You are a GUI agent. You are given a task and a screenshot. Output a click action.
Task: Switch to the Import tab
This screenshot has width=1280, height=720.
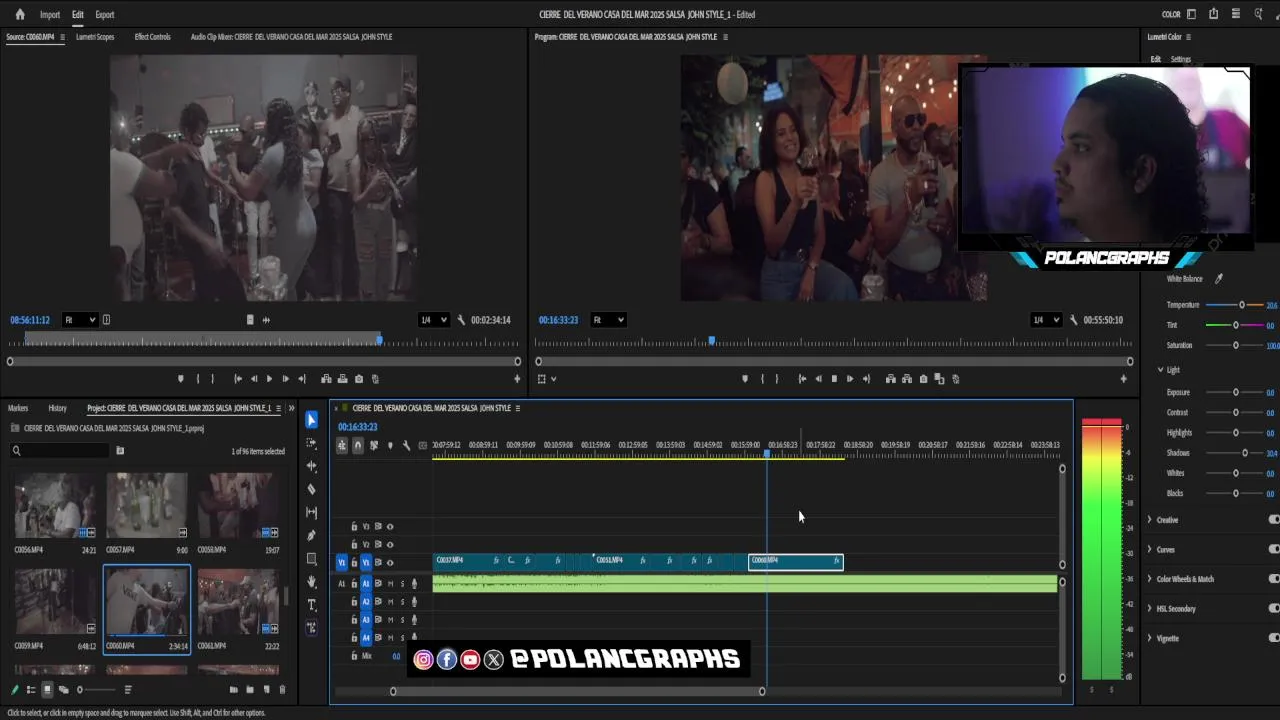[50, 15]
